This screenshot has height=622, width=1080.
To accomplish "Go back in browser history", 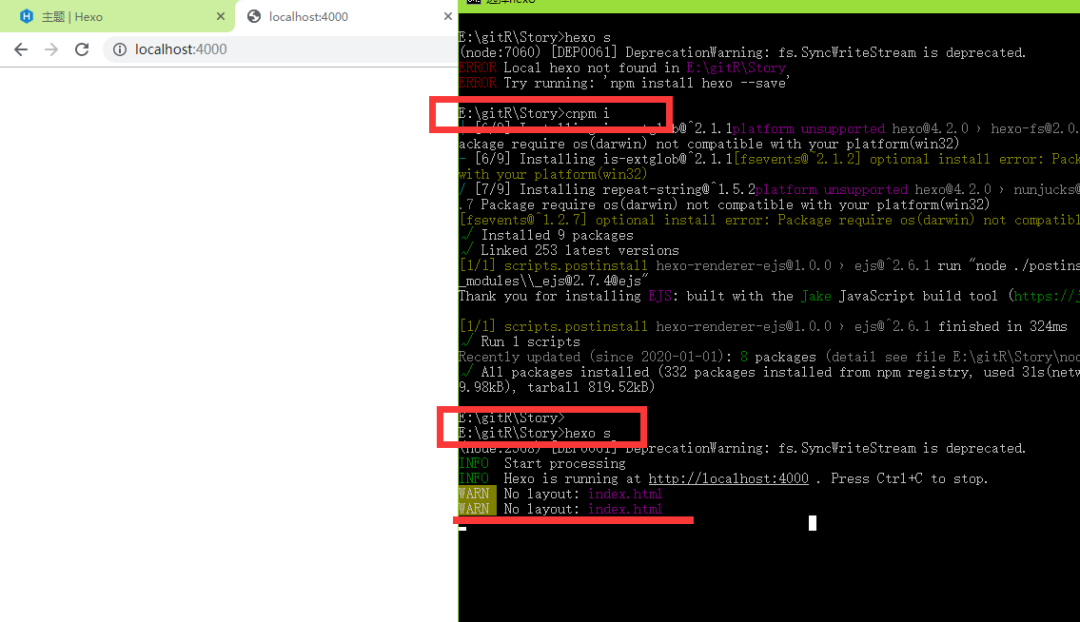I will point(21,50).
